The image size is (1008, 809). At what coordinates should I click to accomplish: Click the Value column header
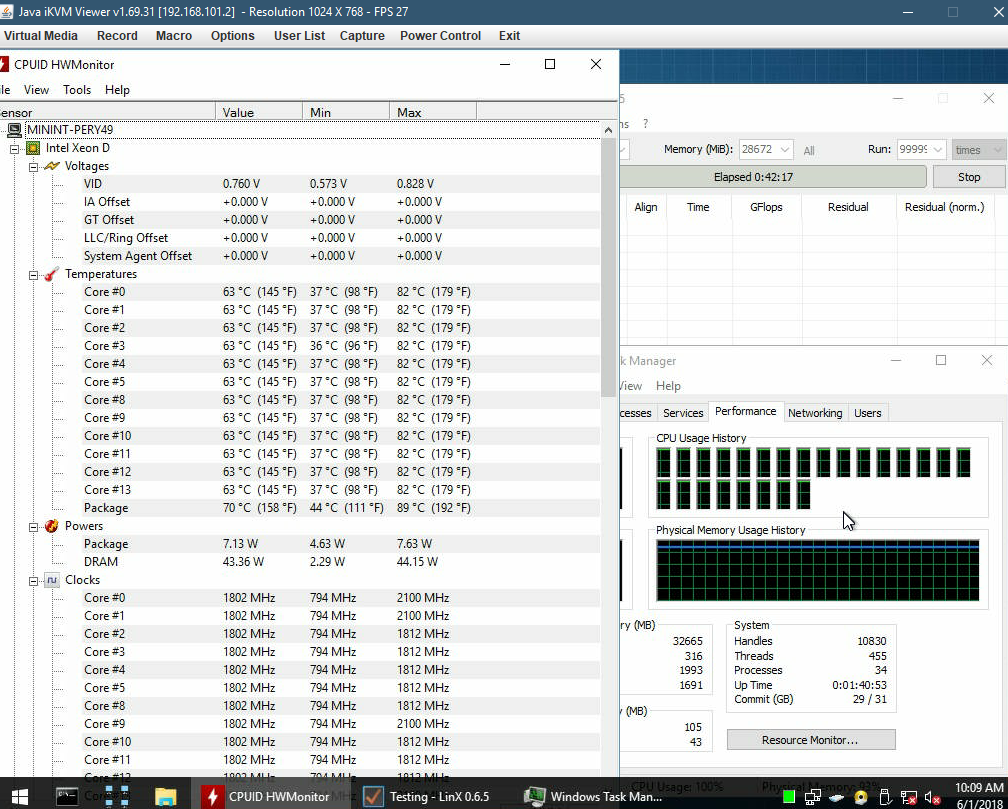pyautogui.click(x=258, y=113)
